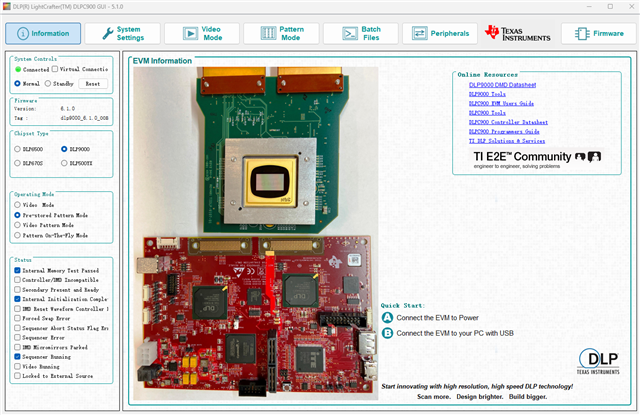Select the Standby radio button
640x415 pixels.
pos(48,83)
